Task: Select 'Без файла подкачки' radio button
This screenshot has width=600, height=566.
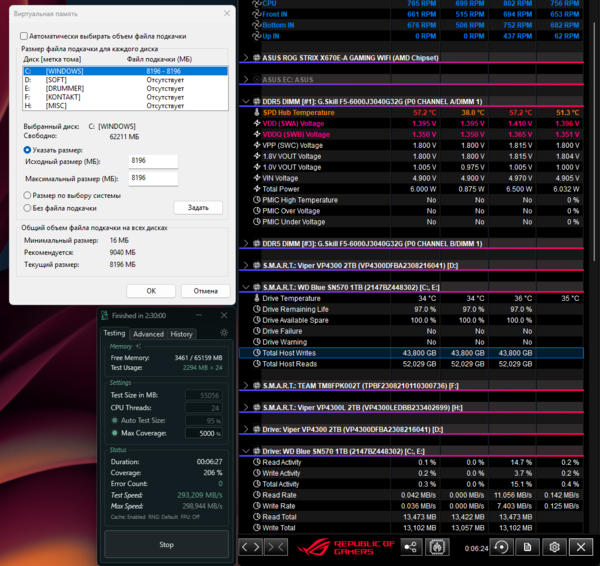Action: 27,208
